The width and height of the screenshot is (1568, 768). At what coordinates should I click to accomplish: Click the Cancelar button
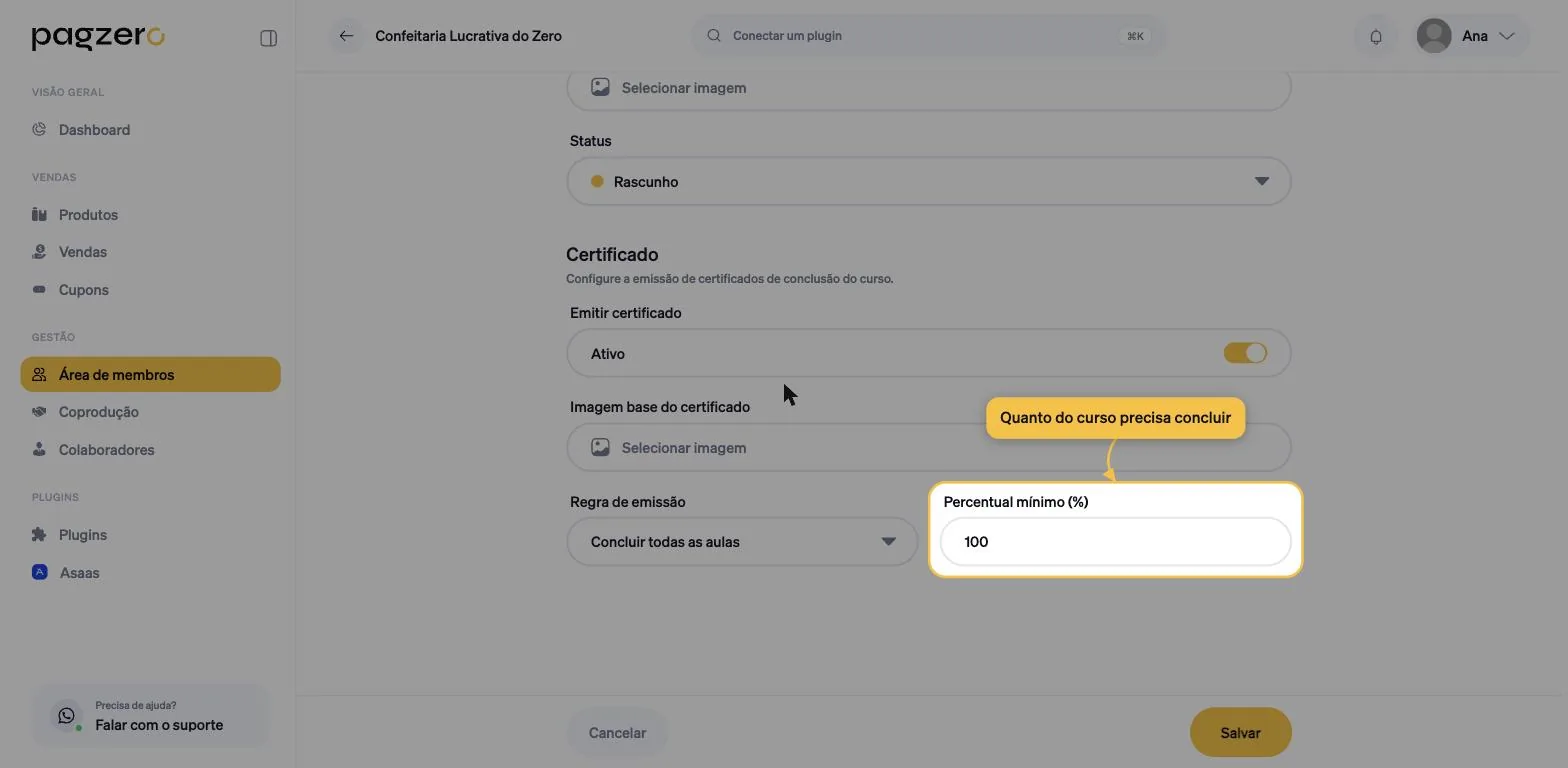(617, 732)
